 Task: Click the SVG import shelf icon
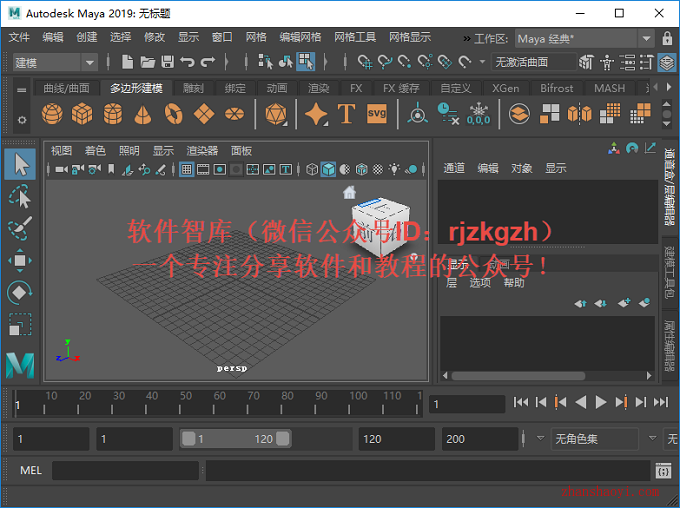pyautogui.click(x=376, y=114)
